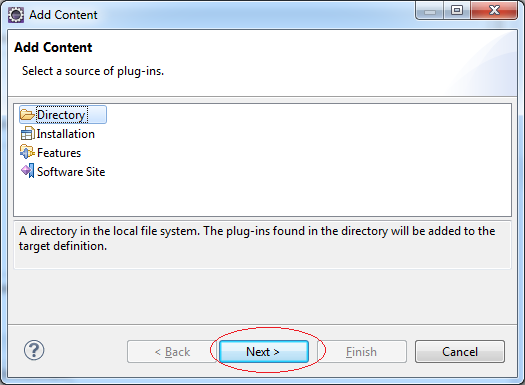Pick the Software Site label
Image resolution: width=525 pixels, height=385 pixels.
pos(71,172)
